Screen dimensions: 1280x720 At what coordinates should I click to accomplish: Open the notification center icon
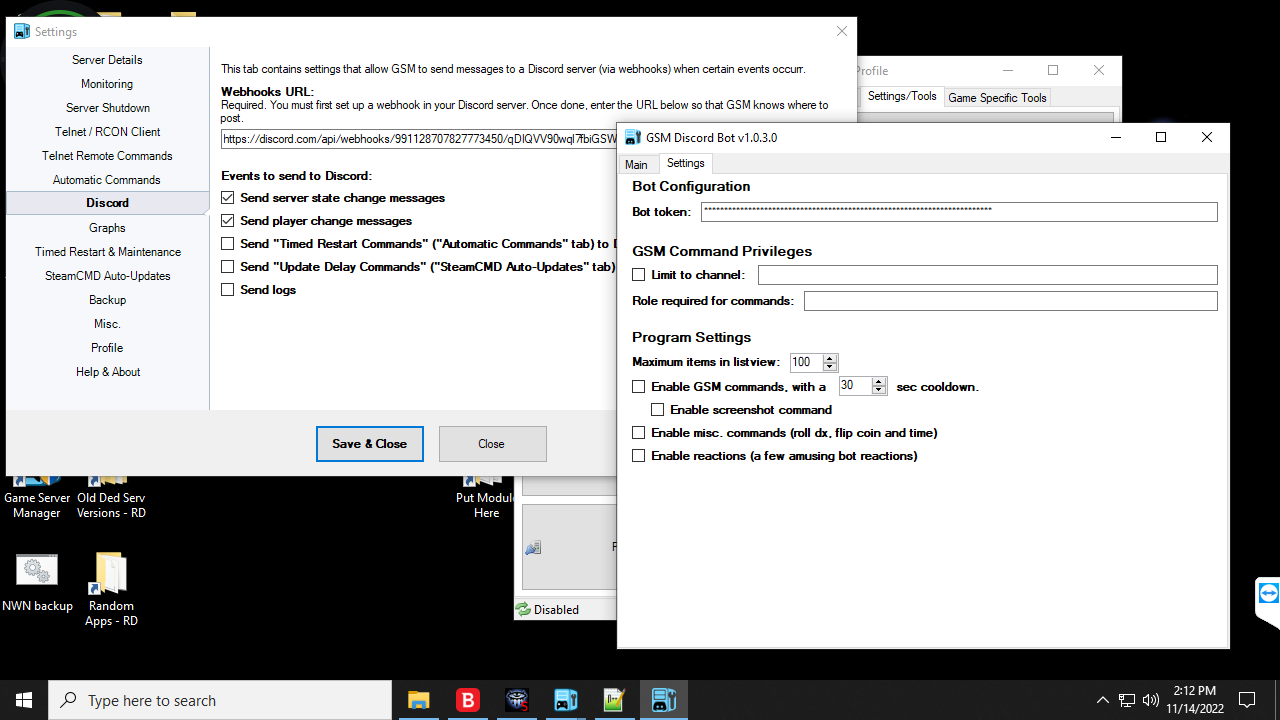point(1247,700)
